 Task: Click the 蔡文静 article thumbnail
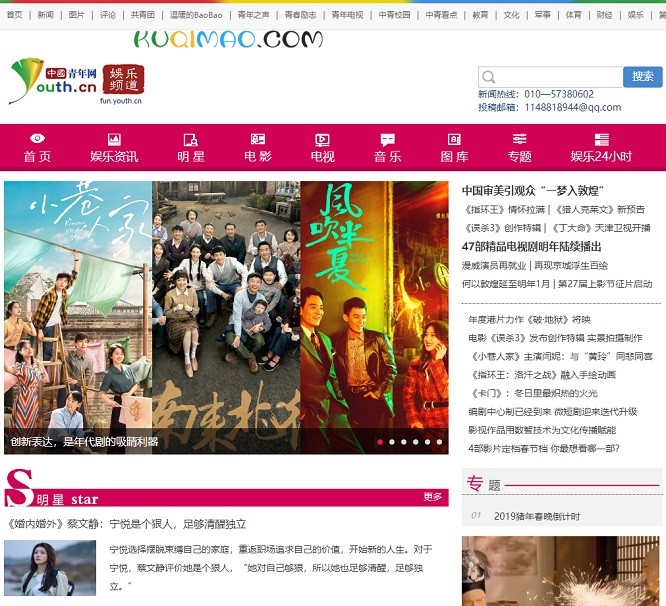click(50, 568)
